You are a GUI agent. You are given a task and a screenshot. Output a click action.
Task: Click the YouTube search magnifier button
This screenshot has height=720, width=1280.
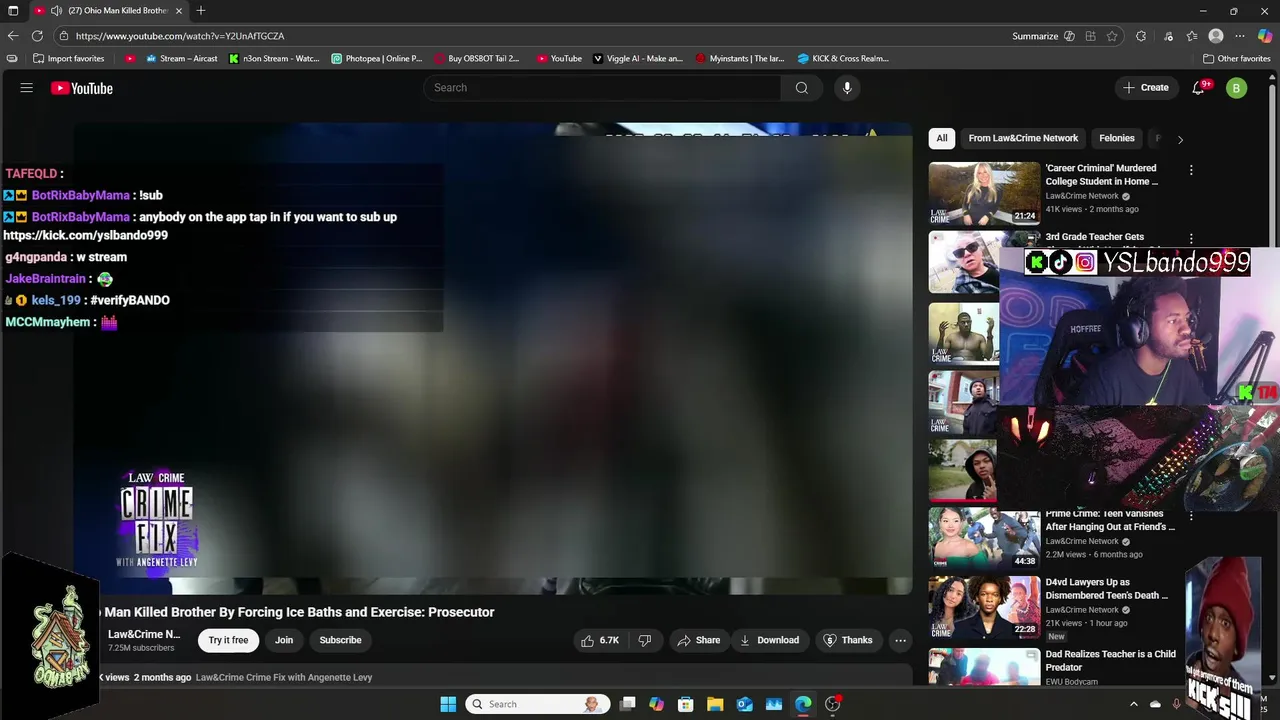pyautogui.click(x=801, y=88)
